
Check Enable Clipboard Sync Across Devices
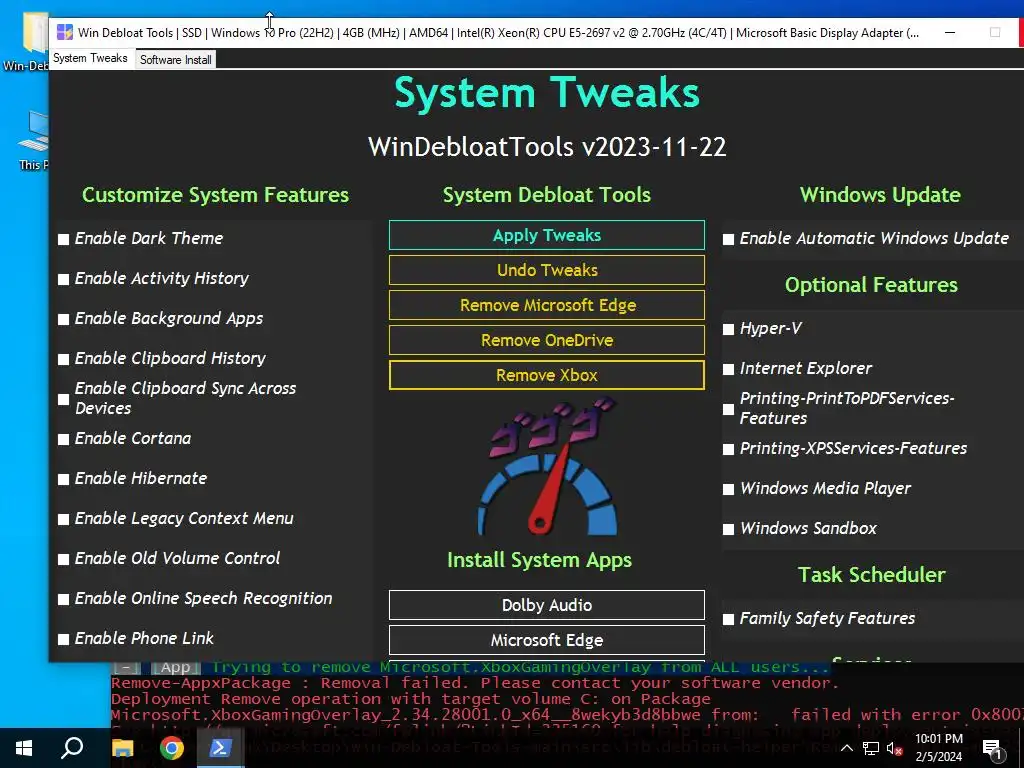coord(63,399)
